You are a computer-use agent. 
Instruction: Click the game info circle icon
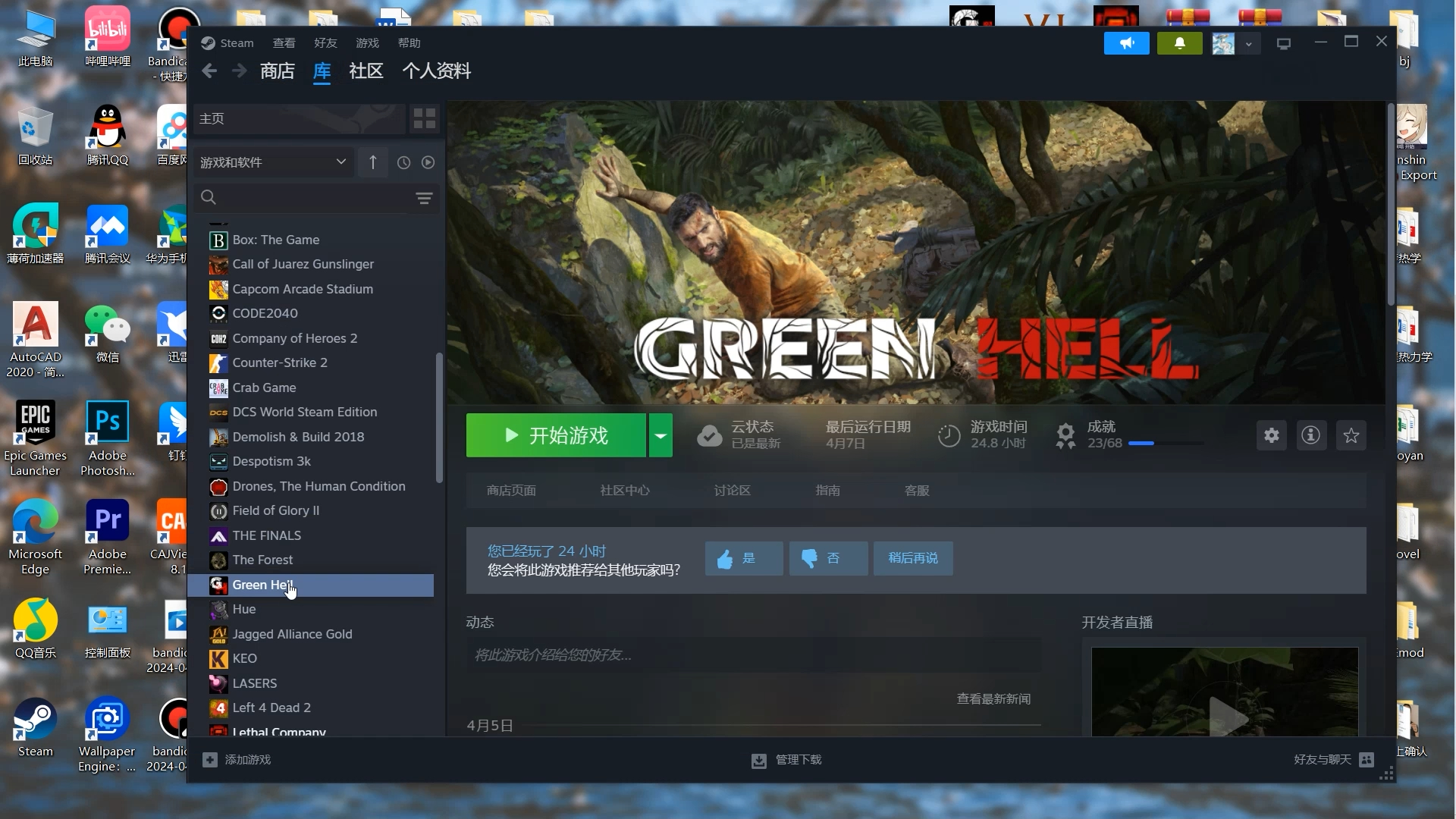(x=1310, y=435)
